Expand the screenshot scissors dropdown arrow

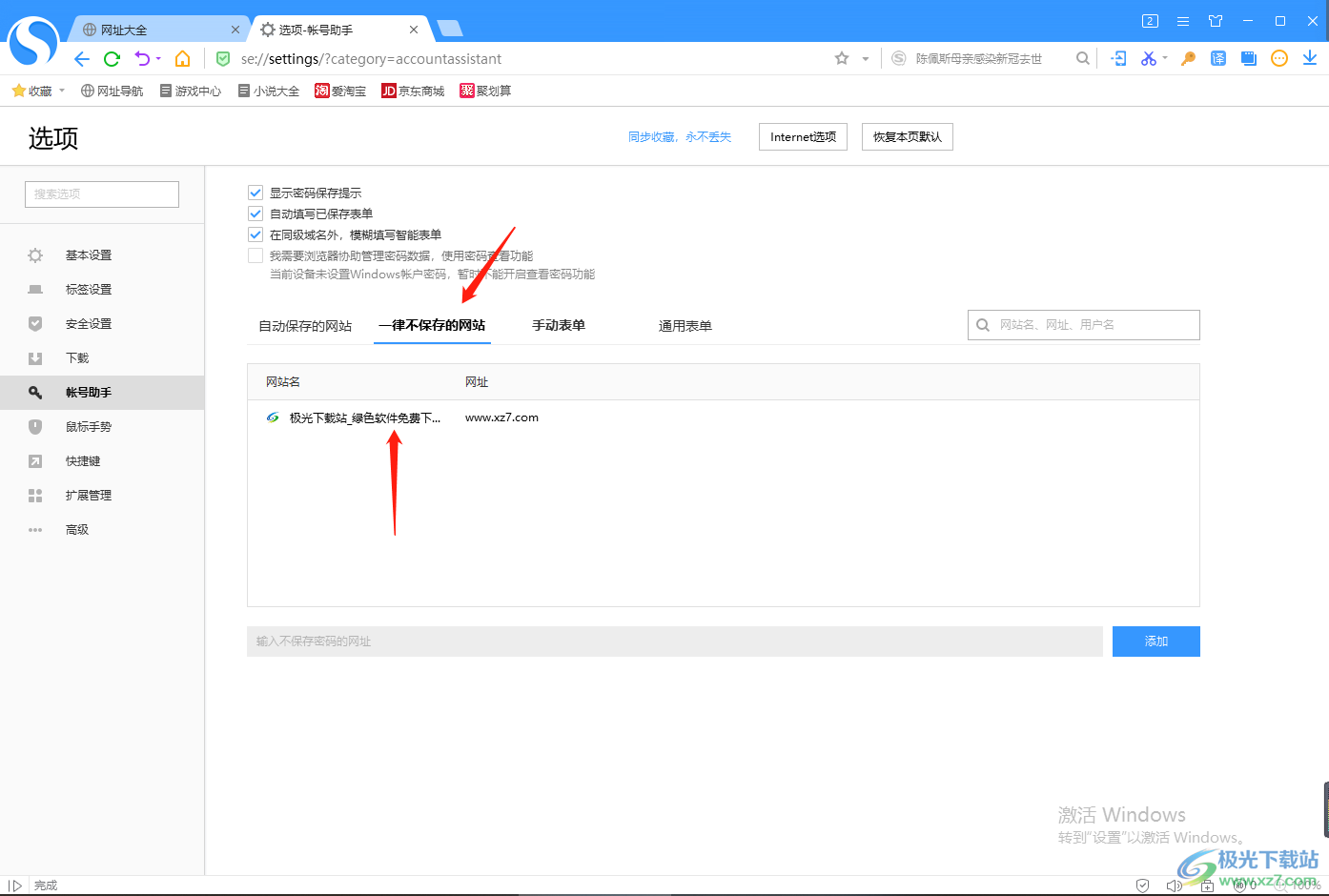click(1165, 58)
